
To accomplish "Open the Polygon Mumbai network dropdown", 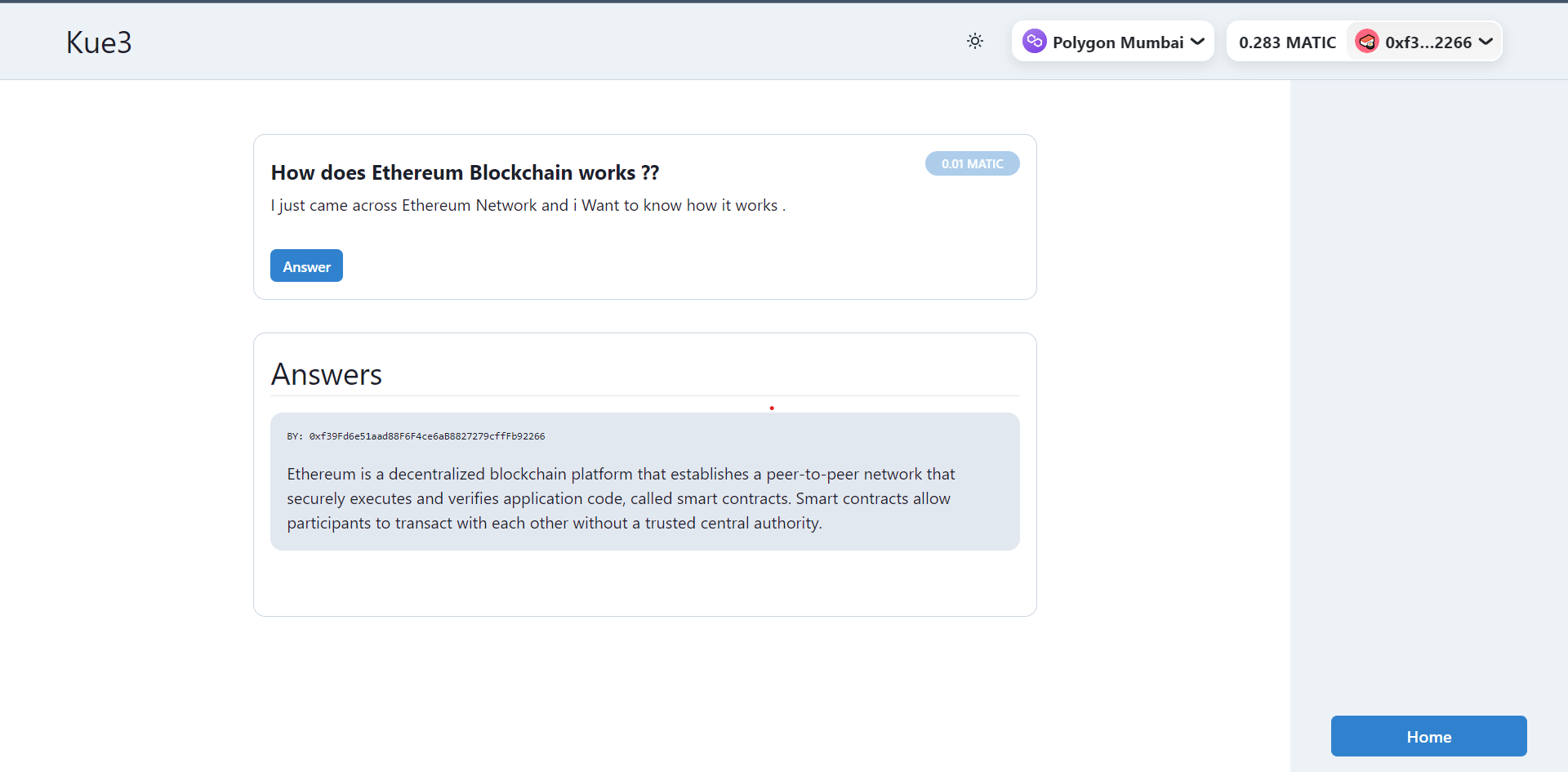I will 1113,42.
